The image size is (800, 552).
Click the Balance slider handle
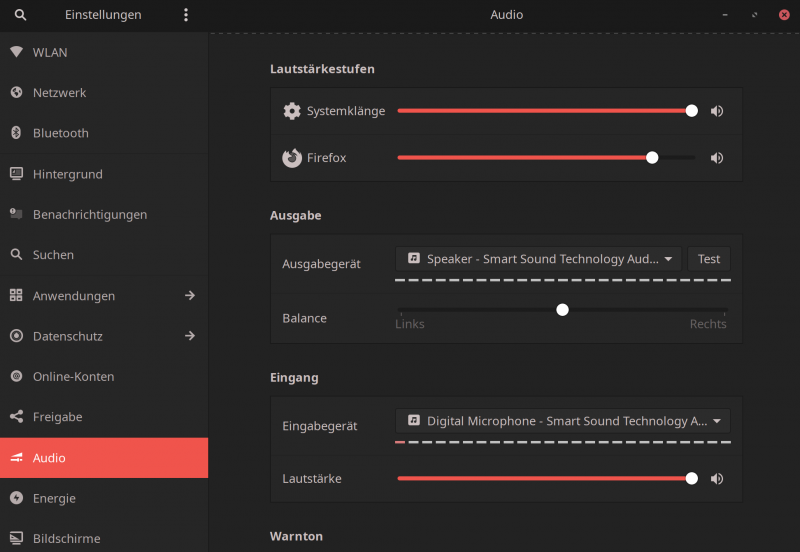[562, 310]
